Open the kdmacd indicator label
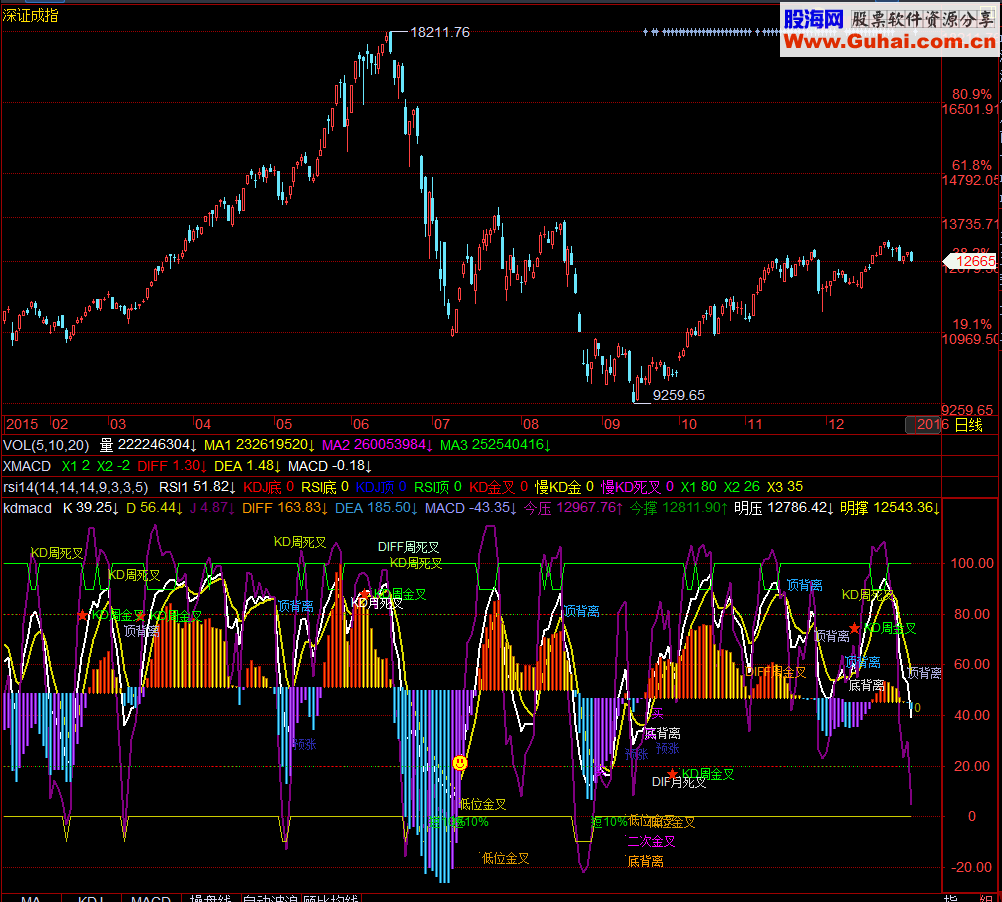Image resolution: width=1002 pixels, height=902 pixels. 27,508
